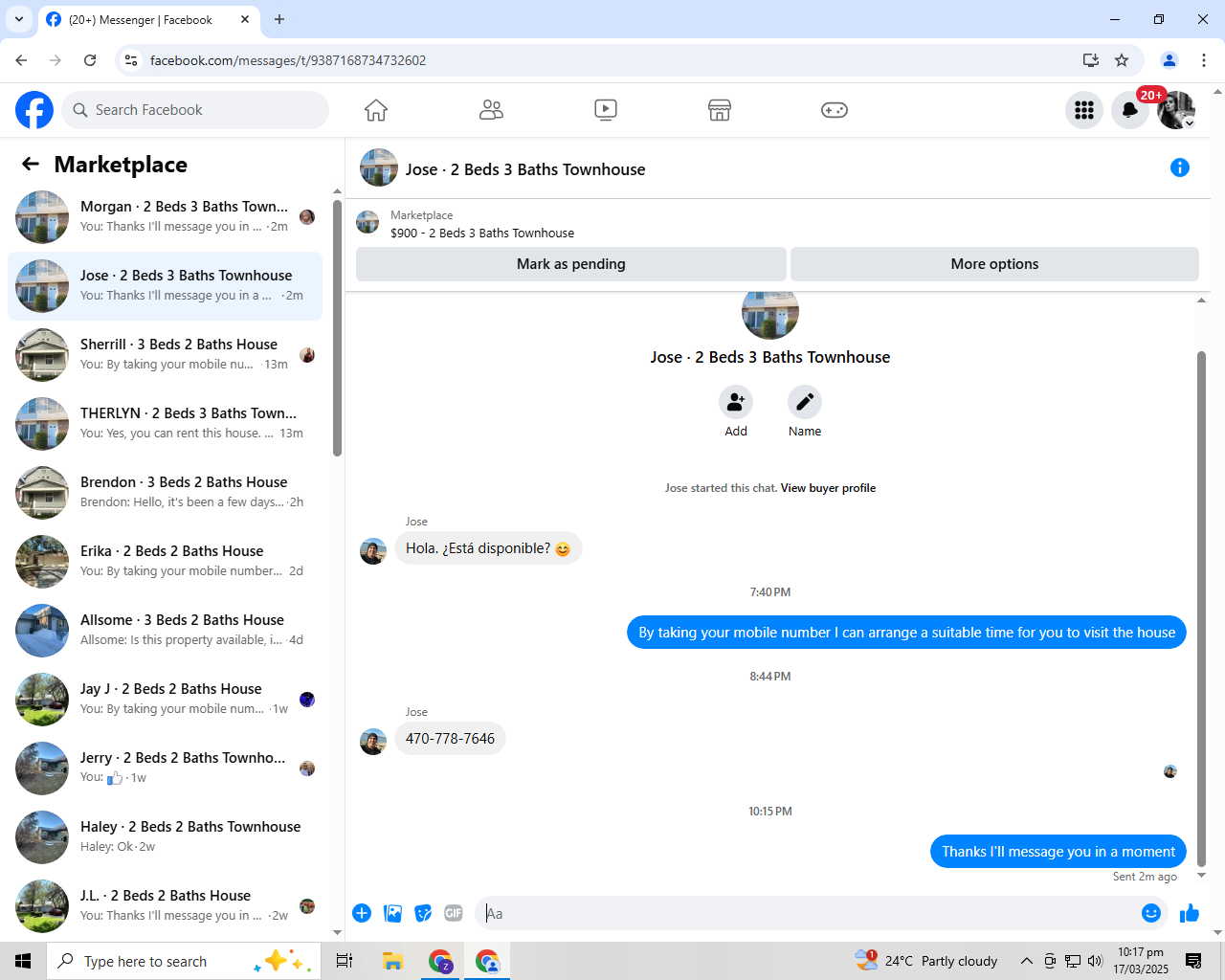Choose a sticker icon in composer
The width and height of the screenshot is (1225, 980).
tap(423, 913)
